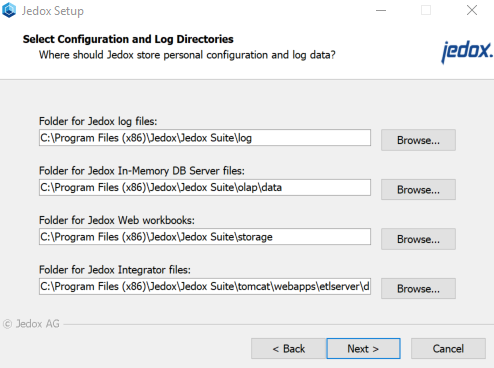The height and width of the screenshot is (368, 494).
Task: Focus the In-Memory DB Server files path field
Action: click(205, 187)
